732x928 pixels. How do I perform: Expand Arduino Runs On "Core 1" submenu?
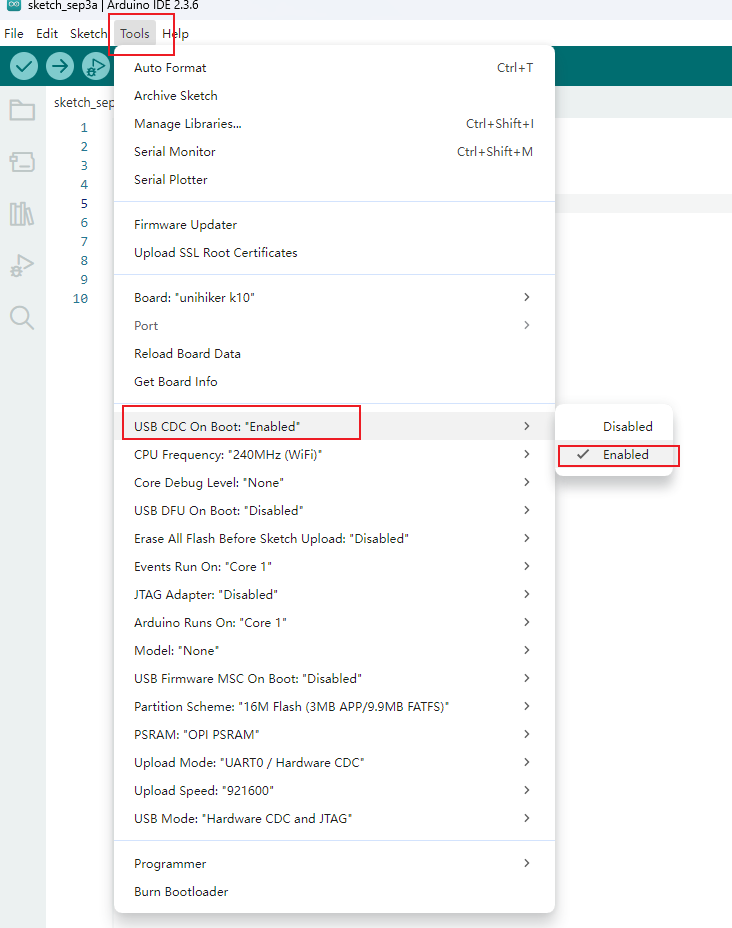point(334,623)
